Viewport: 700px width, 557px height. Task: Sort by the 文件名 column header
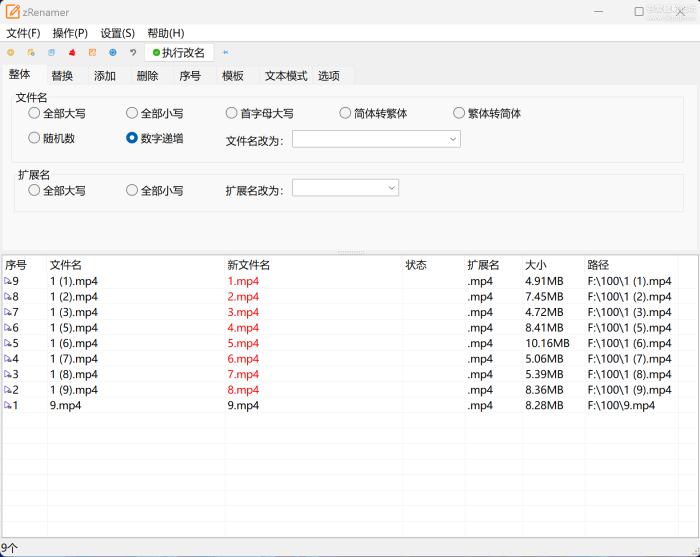135,265
